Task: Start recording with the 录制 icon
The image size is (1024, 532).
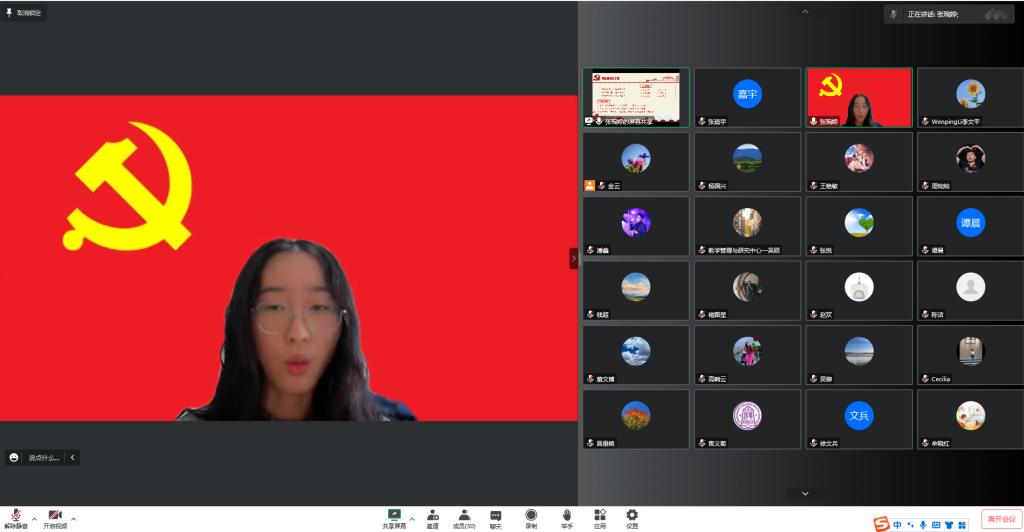Action: (x=531, y=515)
